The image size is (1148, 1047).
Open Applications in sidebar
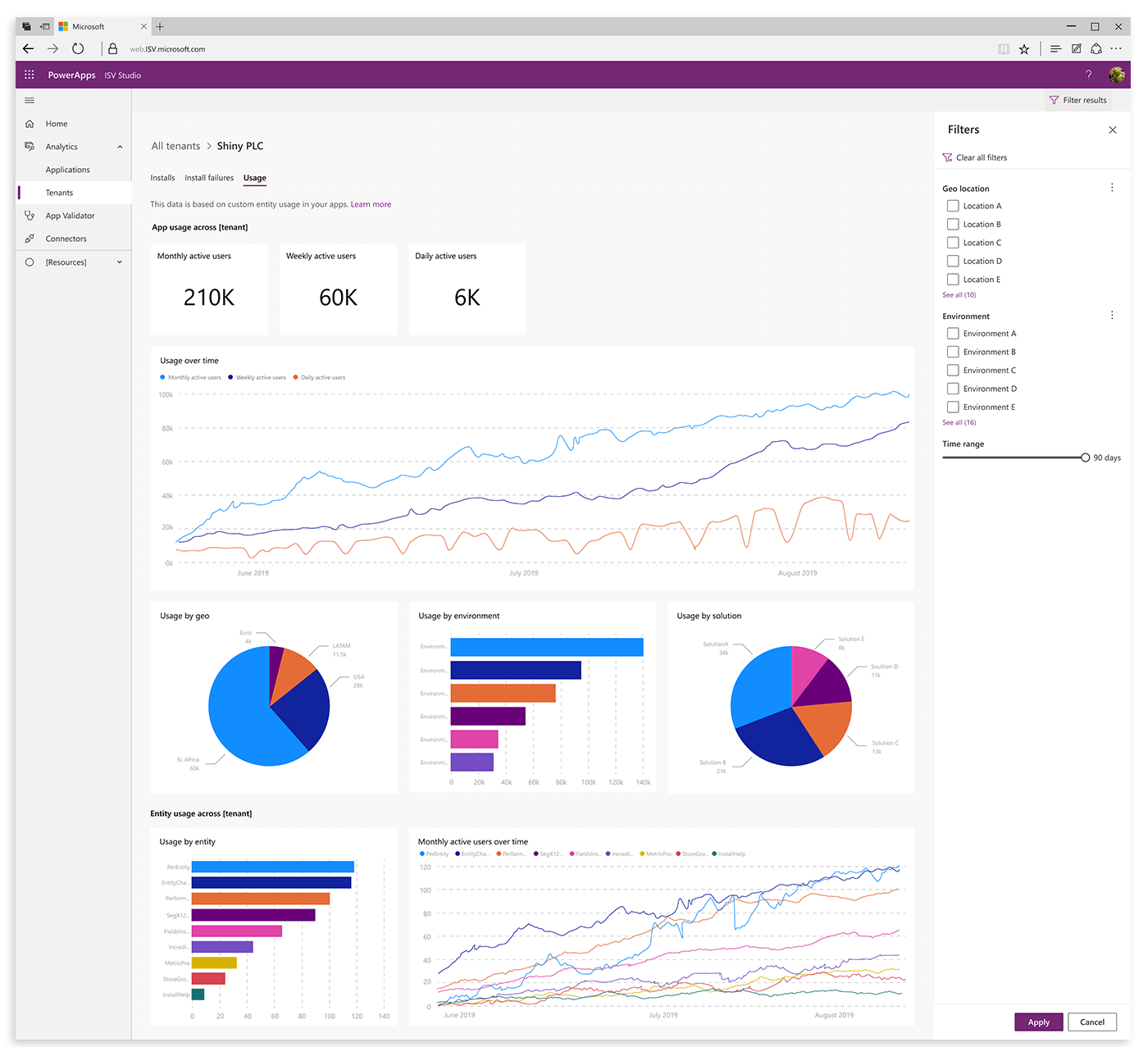click(68, 170)
